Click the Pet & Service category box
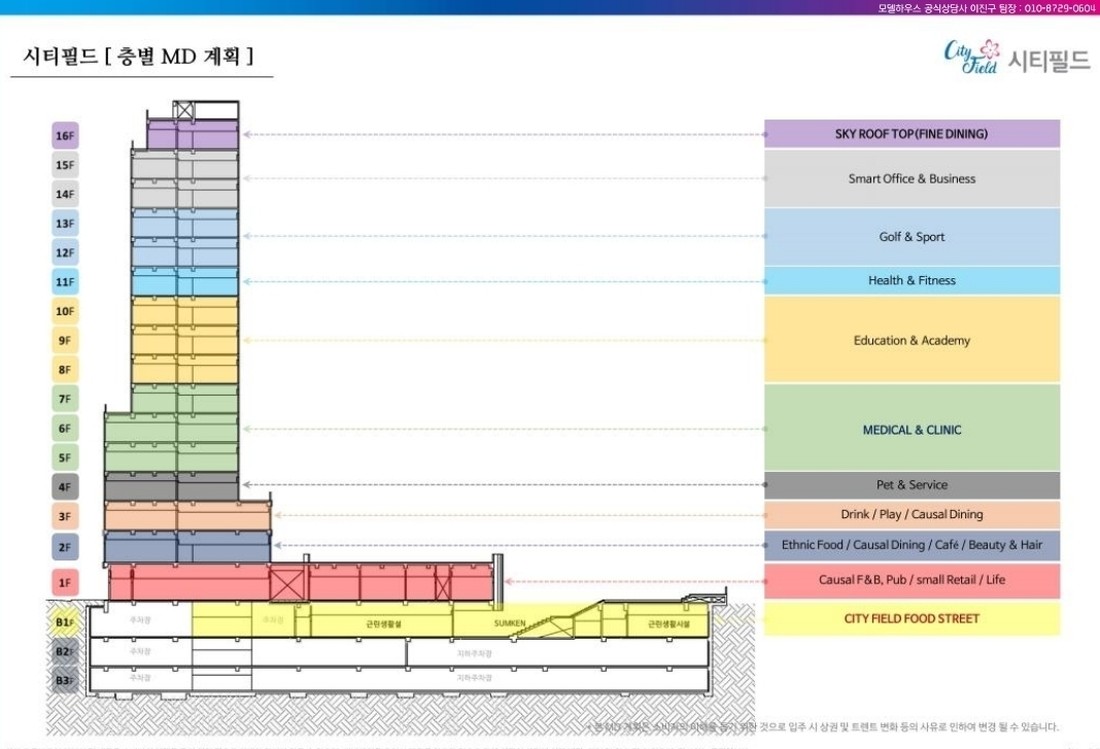 911,485
